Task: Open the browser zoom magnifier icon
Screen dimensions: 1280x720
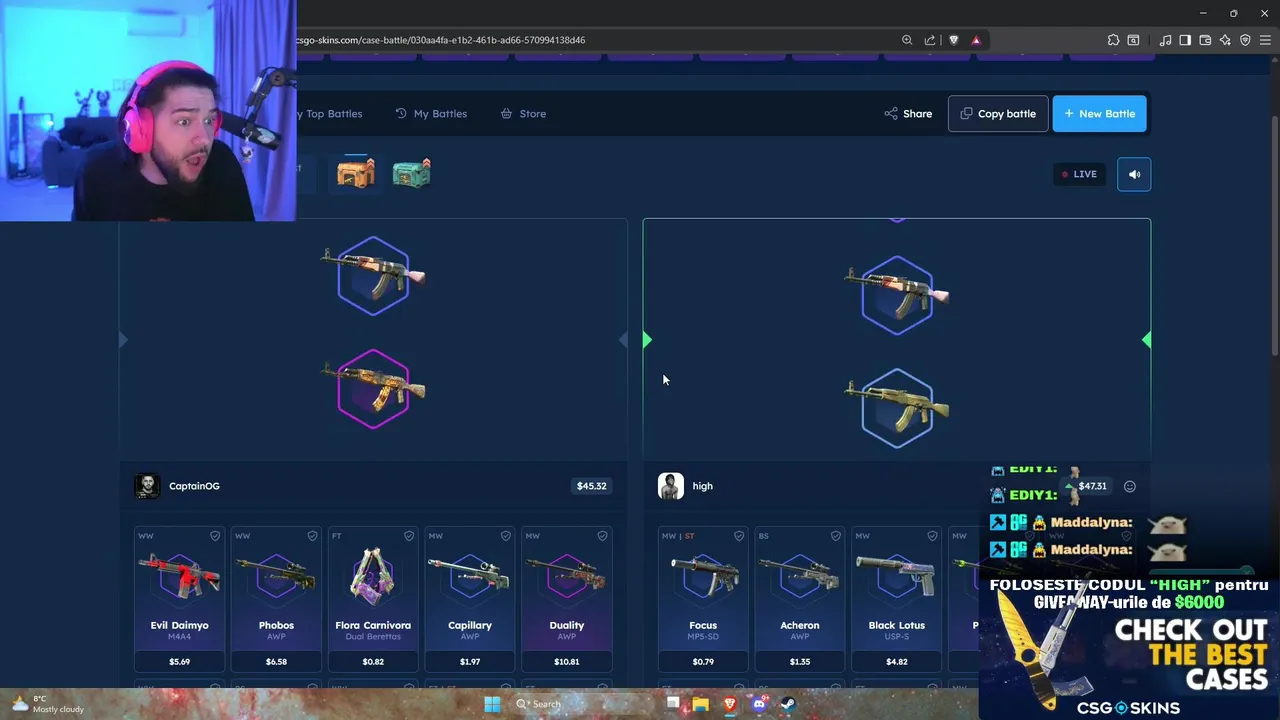Action: pyautogui.click(x=907, y=40)
